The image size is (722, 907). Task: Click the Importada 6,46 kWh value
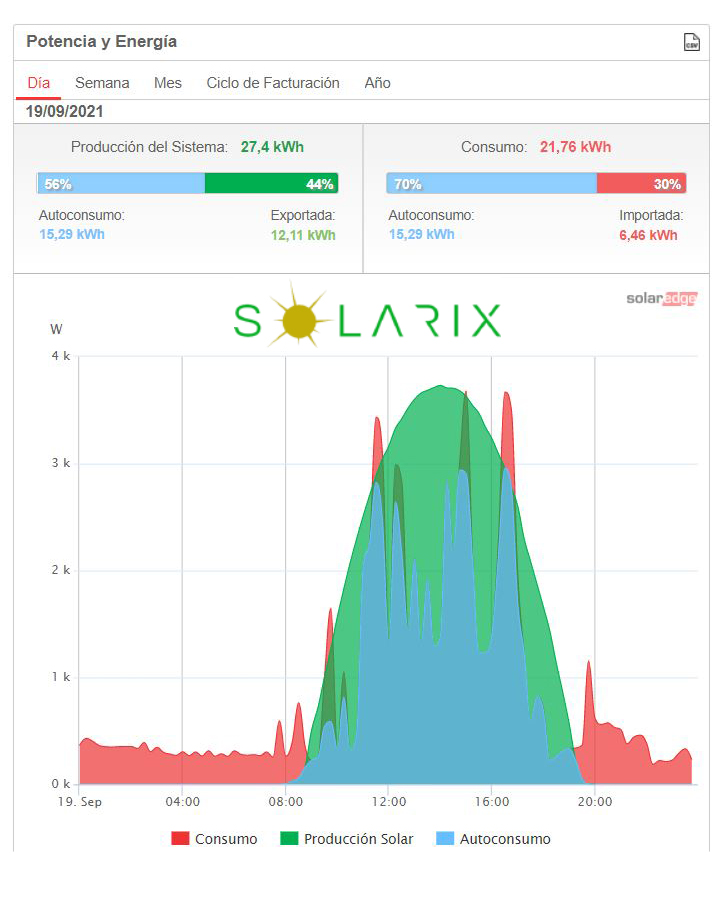point(648,235)
